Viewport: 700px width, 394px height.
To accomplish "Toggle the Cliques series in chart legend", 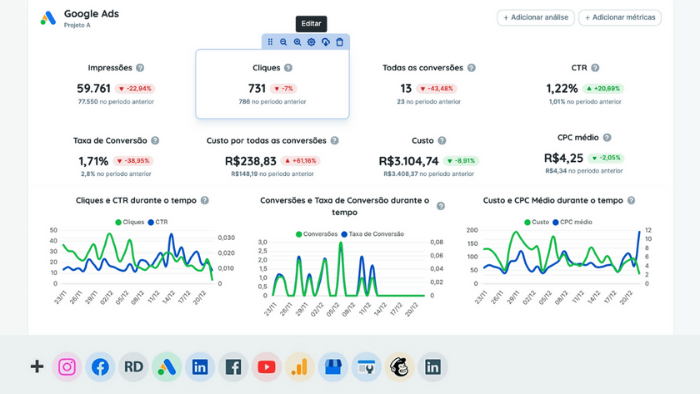I will click(129, 222).
